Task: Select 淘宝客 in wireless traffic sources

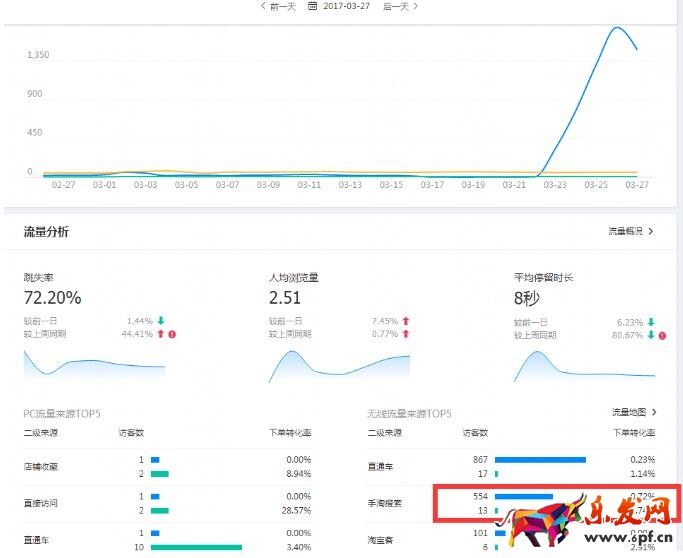Action: [381, 540]
